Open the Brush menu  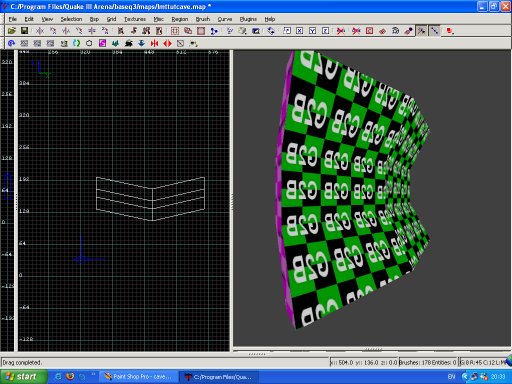point(203,19)
